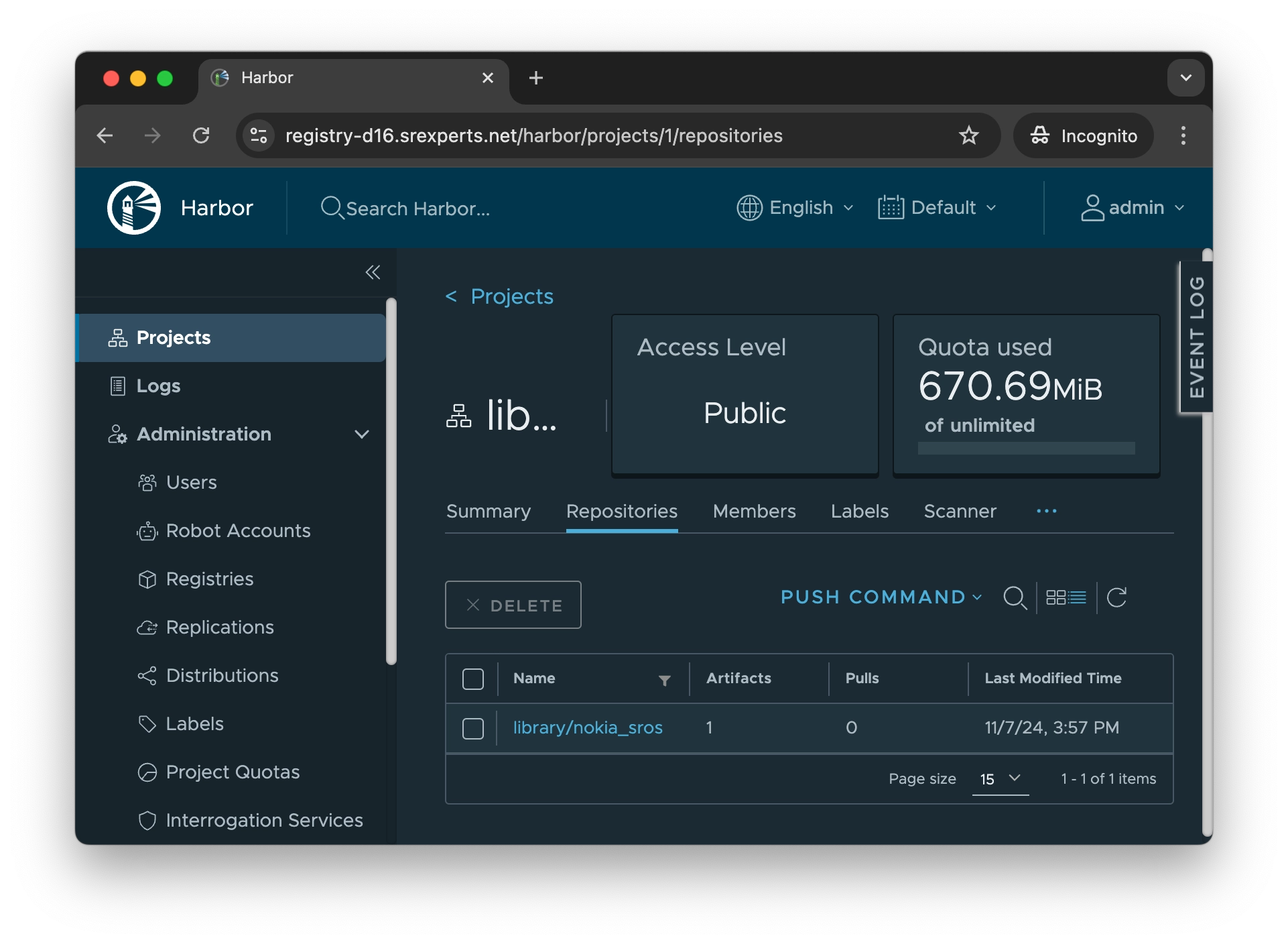This screenshot has height=944, width=1288.
Task: Switch to the Scanner tab
Action: pos(960,512)
